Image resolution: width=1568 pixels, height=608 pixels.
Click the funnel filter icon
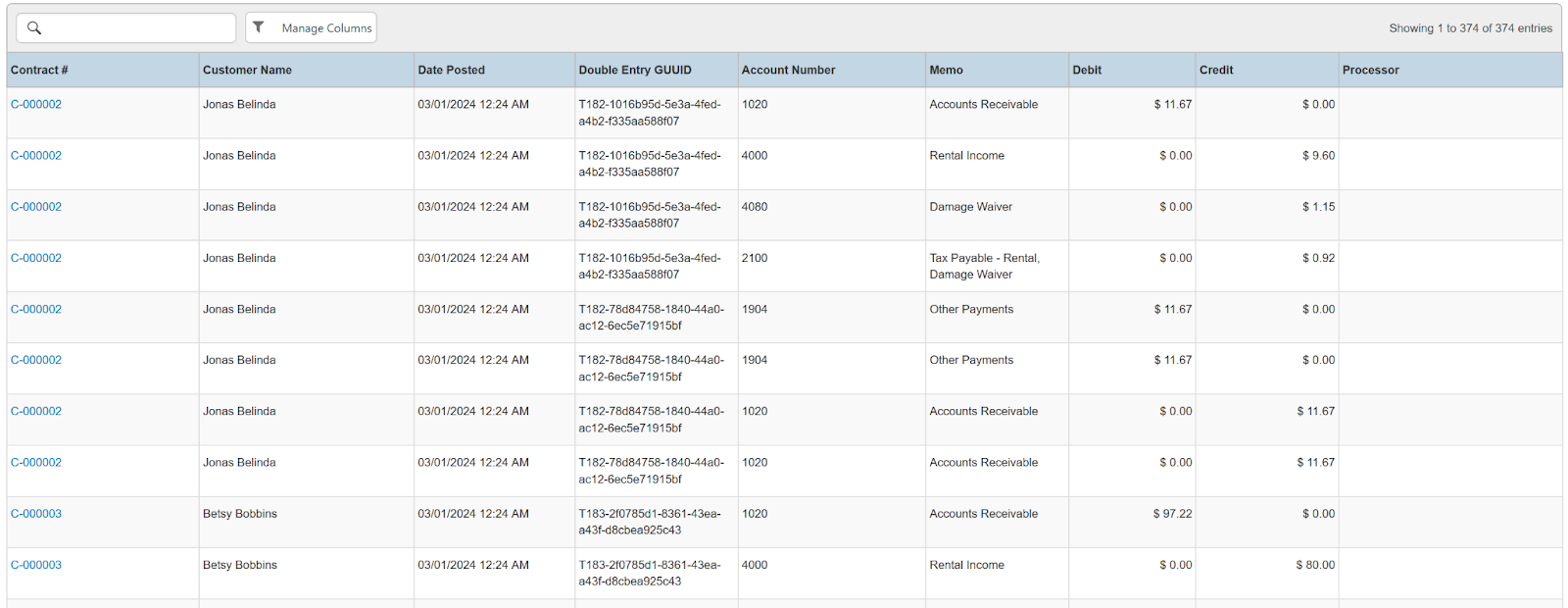point(259,27)
